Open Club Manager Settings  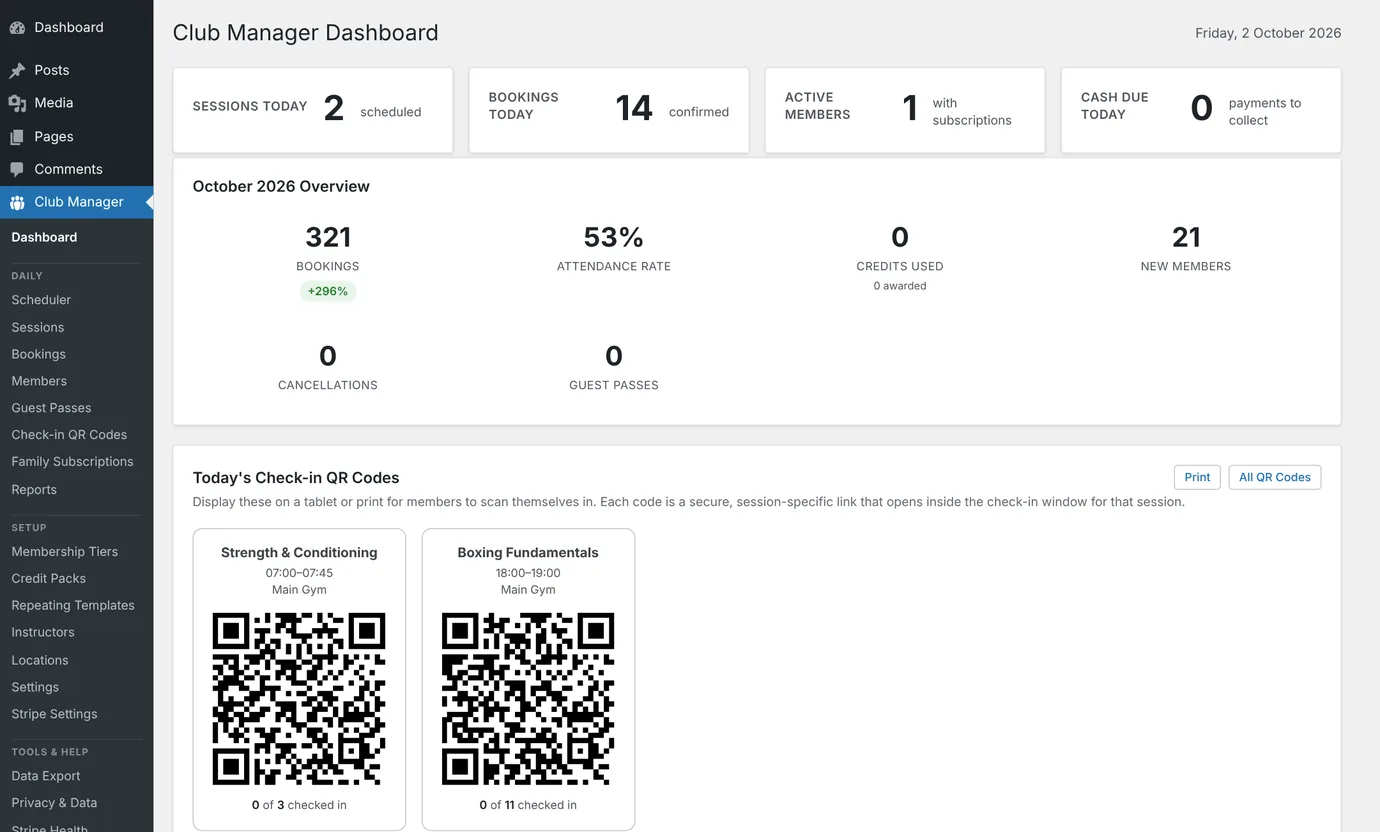click(x=35, y=688)
